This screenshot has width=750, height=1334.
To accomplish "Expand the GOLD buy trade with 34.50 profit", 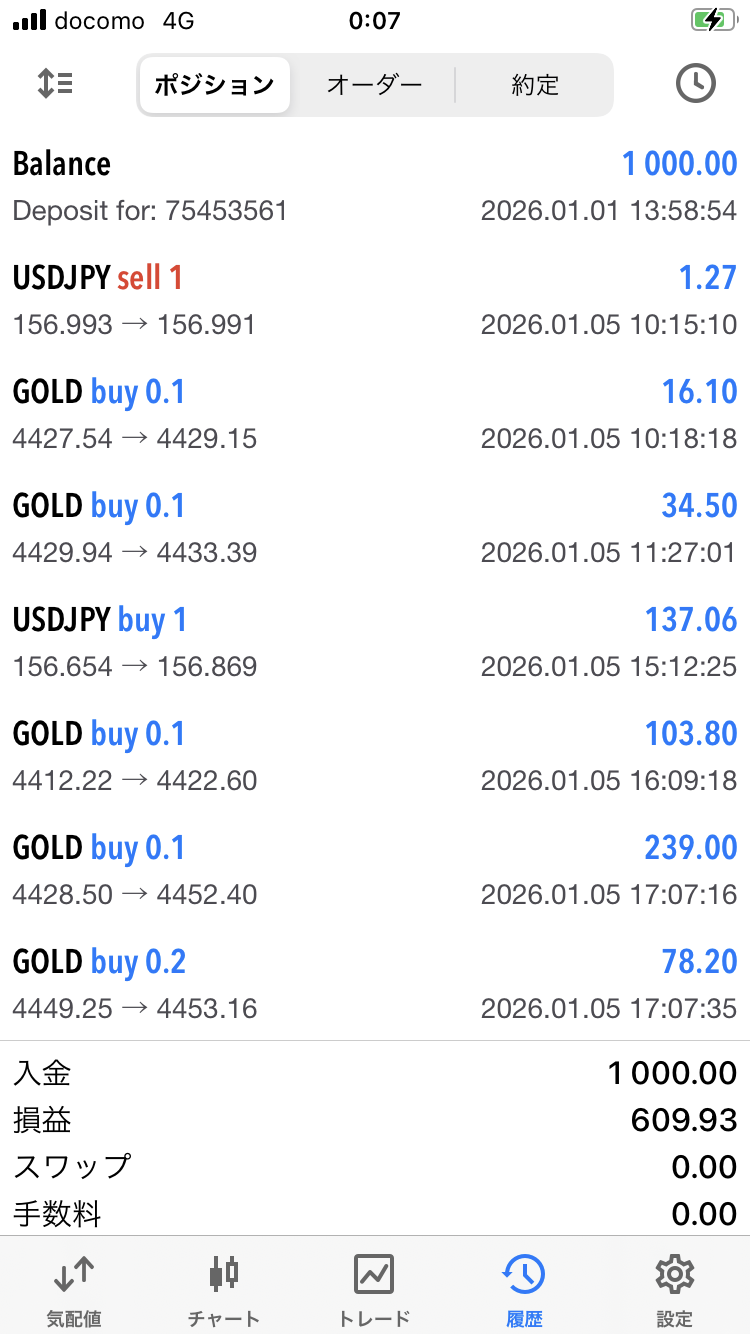I will coord(375,528).
